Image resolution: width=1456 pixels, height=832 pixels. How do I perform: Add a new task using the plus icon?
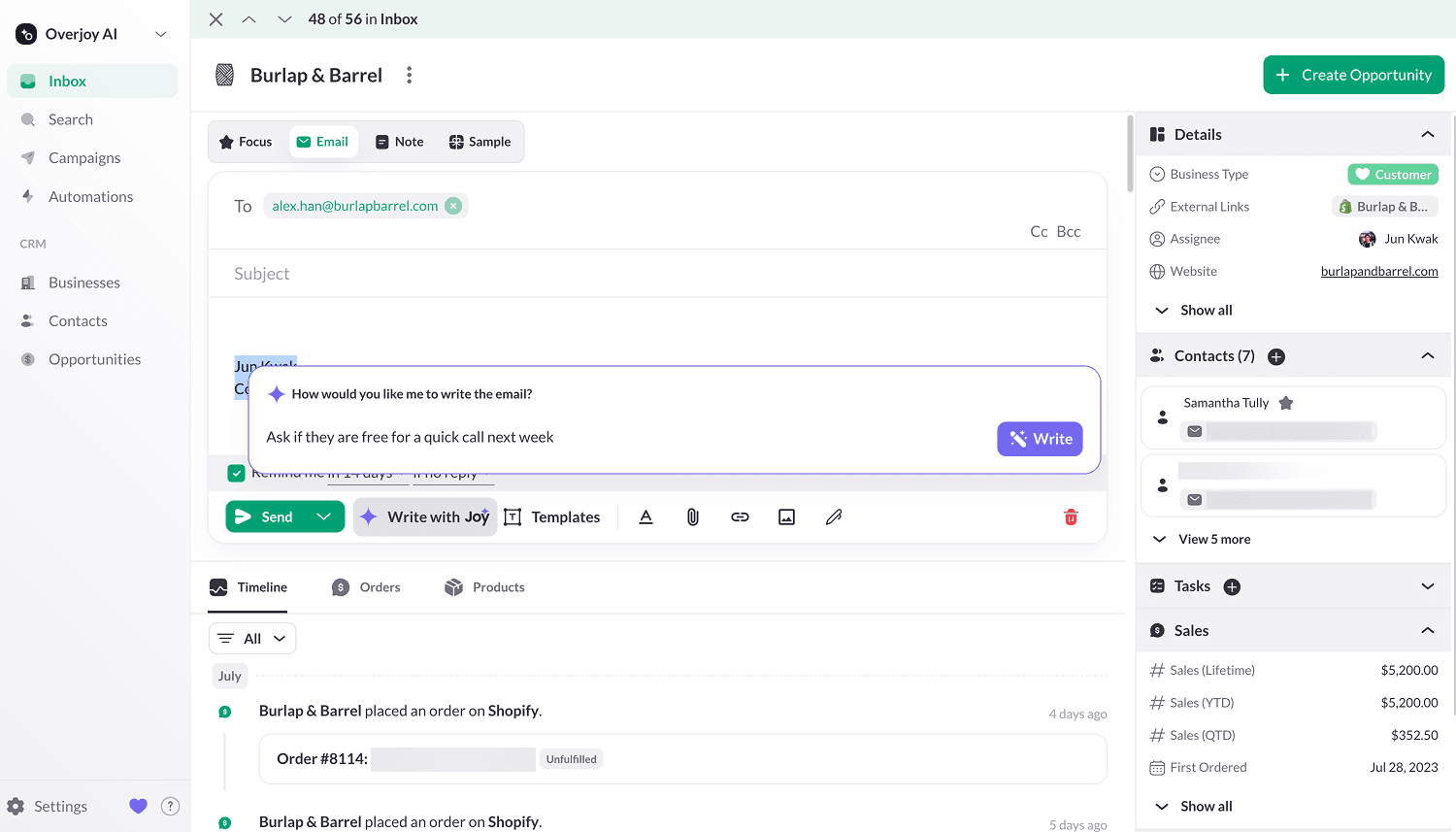pyautogui.click(x=1232, y=586)
